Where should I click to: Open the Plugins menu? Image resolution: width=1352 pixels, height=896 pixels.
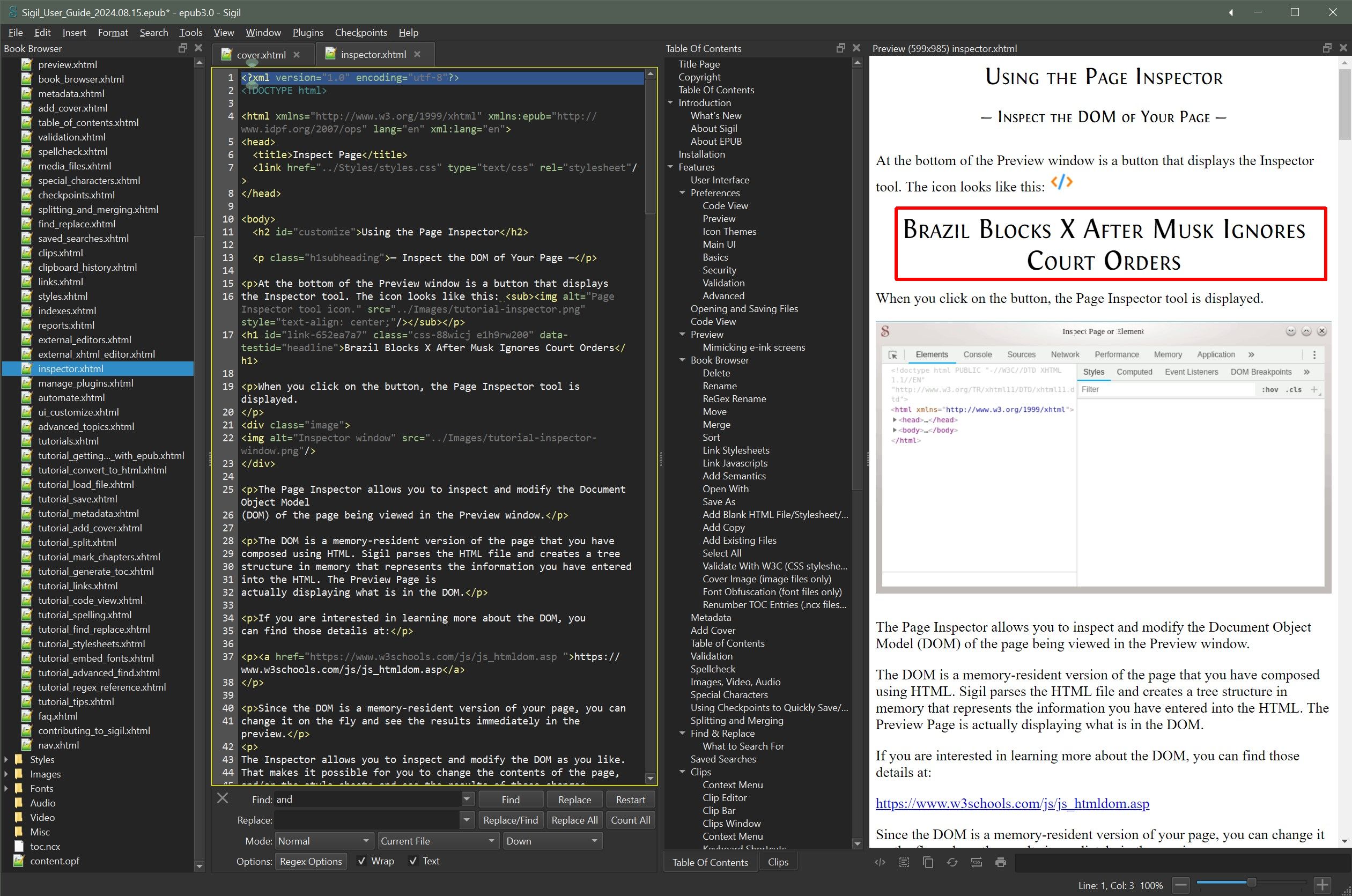click(307, 33)
